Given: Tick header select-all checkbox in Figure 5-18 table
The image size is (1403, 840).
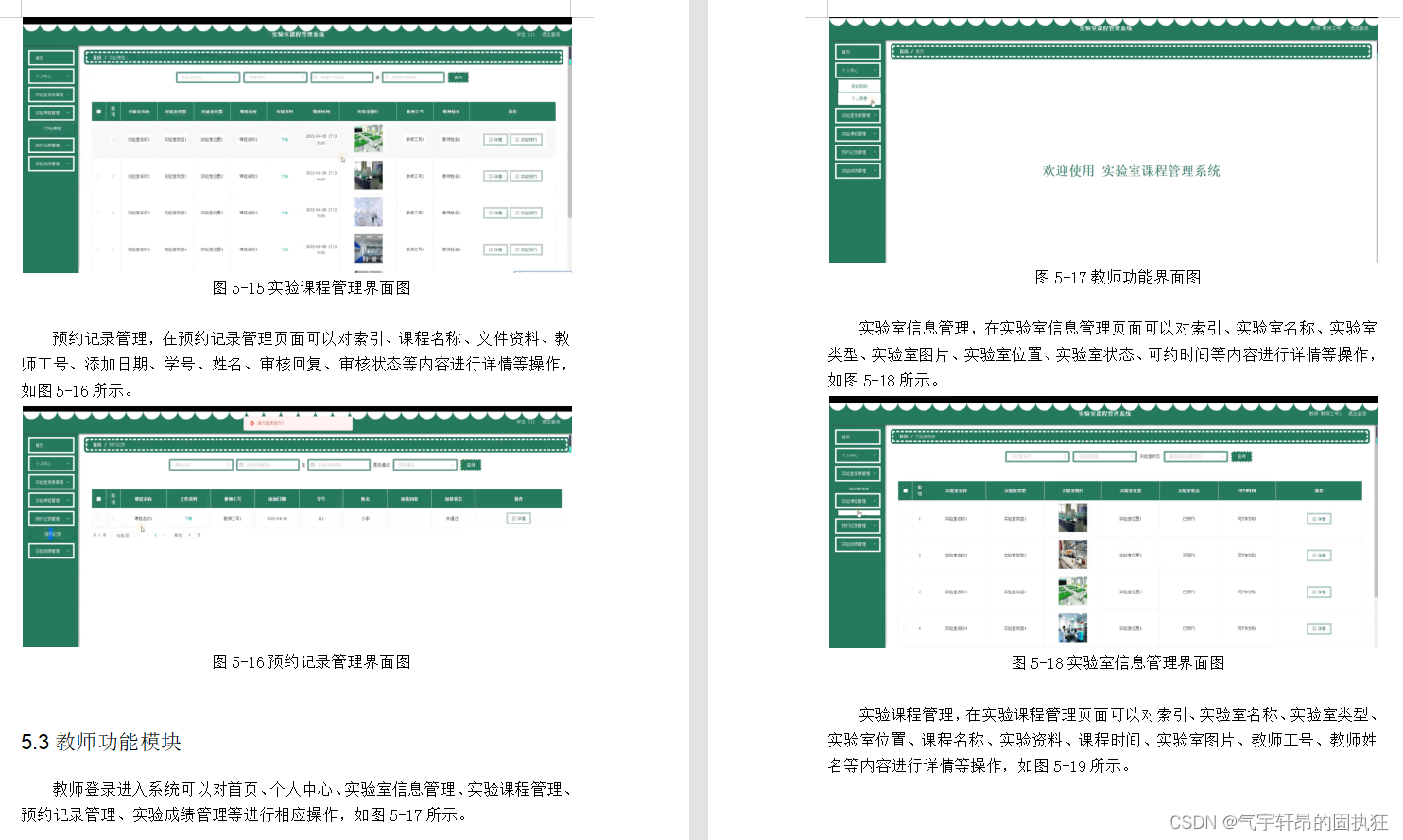Looking at the screenshot, I should coord(905,490).
